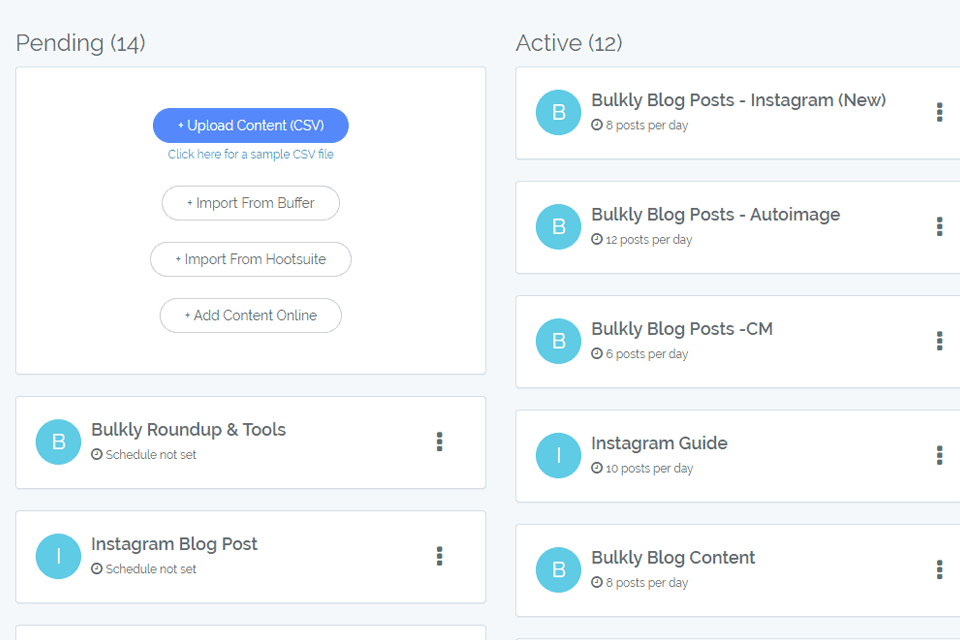Image resolution: width=960 pixels, height=640 pixels.
Task: Click the Bulkly Roundup & Tools avatar icon
Action: (x=58, y=442)
